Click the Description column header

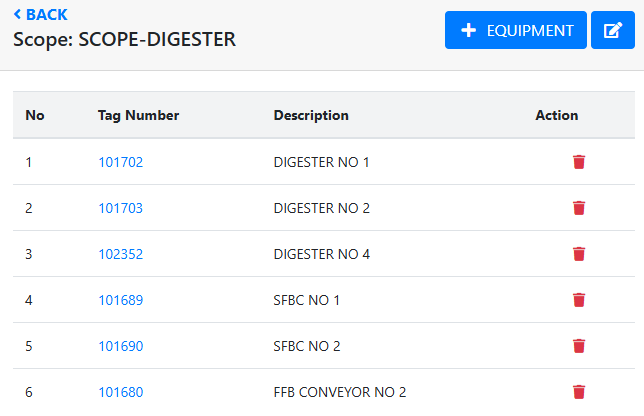(311, 115)
